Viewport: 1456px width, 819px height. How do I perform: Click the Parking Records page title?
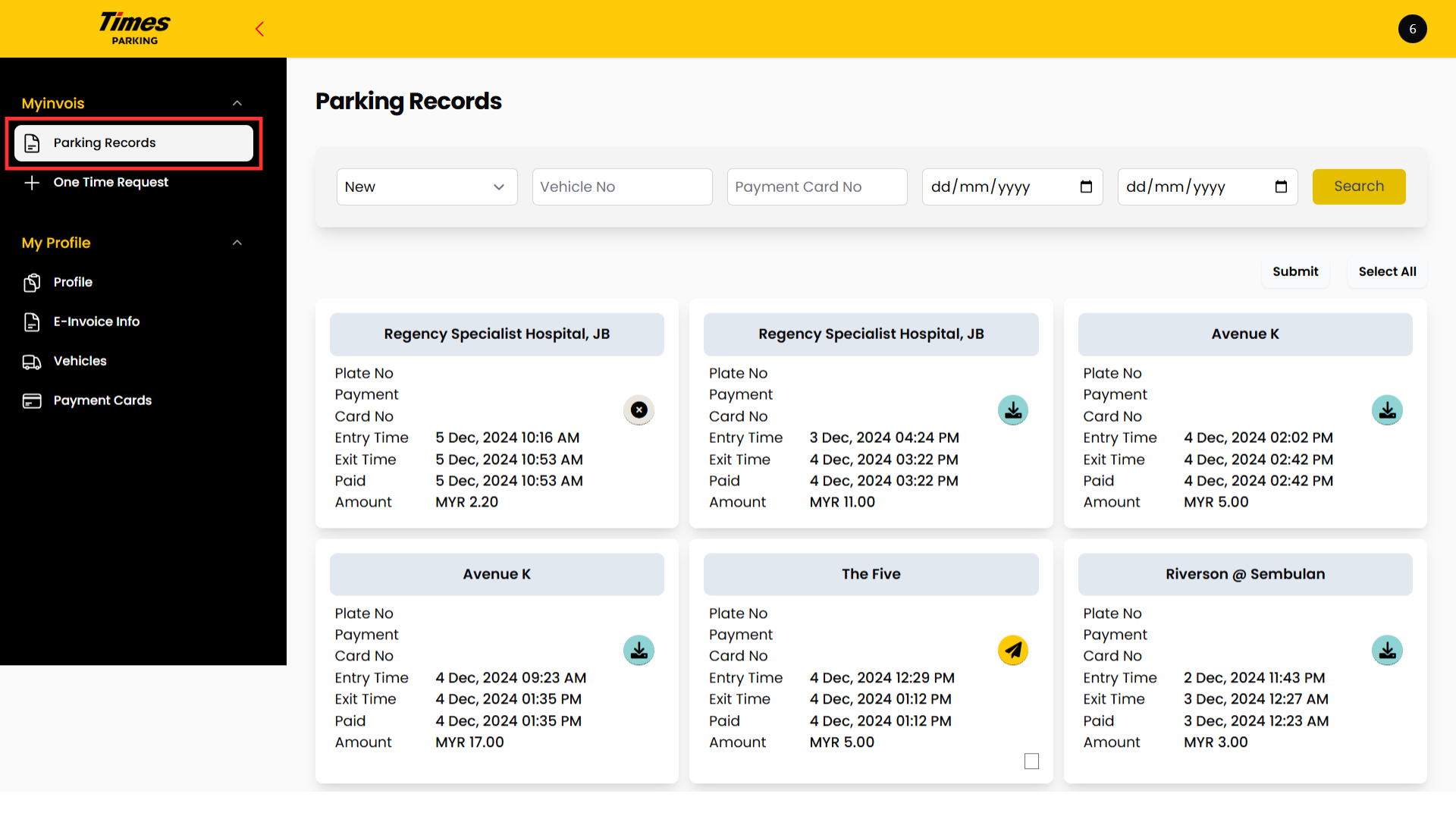pyautogui.click(x=409, y=102)
